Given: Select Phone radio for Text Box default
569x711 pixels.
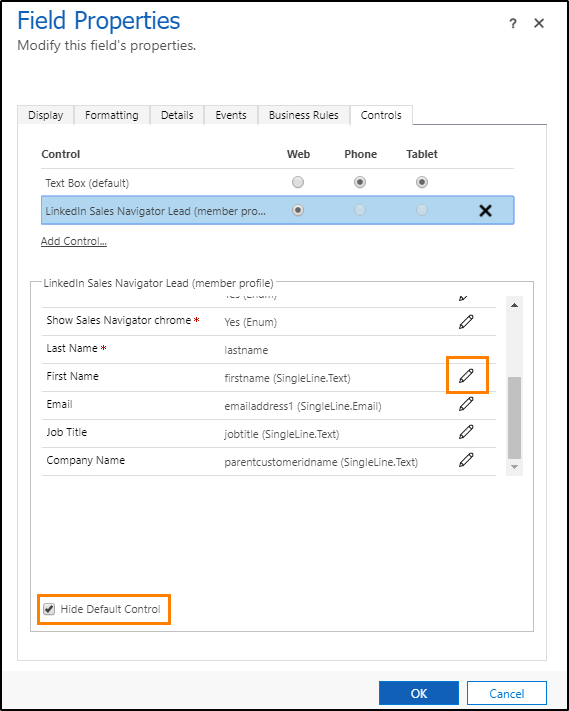Looking at the screenshot, I should click(x=360, y=182).
